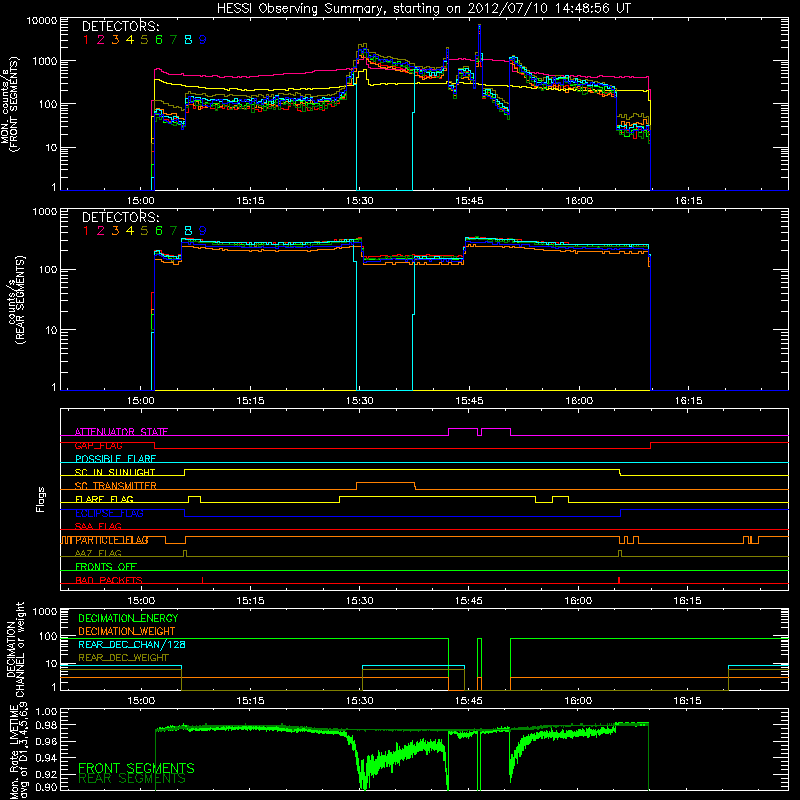Image resolution: width=800 pixels, height=800 pixels.
Task: Click the REAR_DEC_WEIGHT legend label
Action: tap(123, 658)
